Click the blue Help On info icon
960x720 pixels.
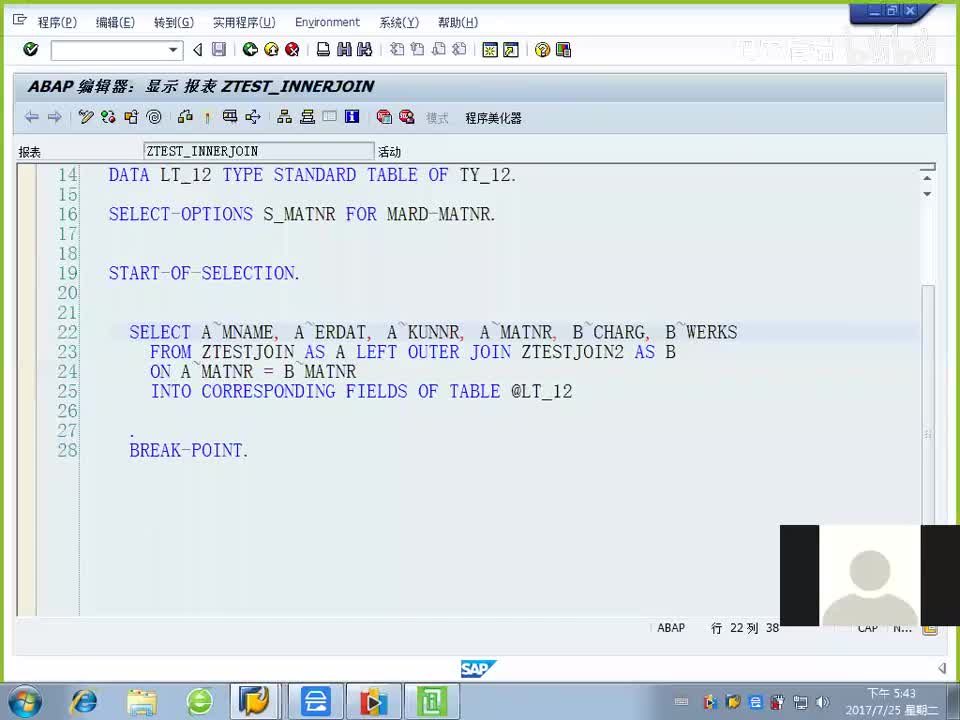352,117
